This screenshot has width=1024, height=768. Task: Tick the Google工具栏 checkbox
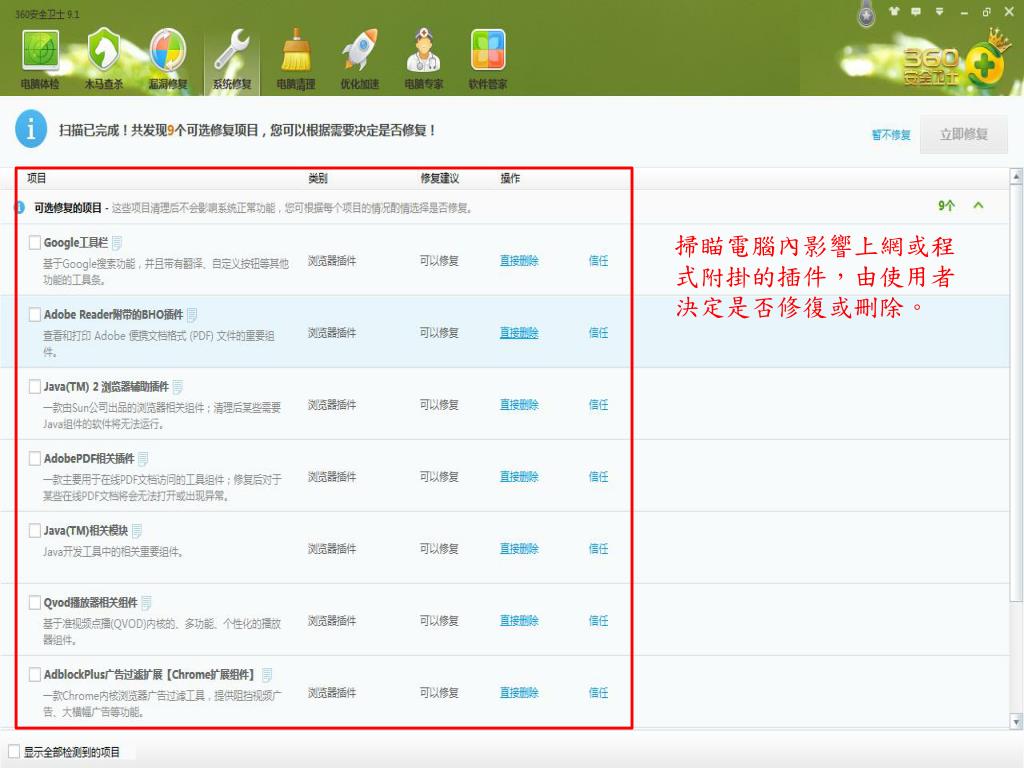[x=35, y=243]
